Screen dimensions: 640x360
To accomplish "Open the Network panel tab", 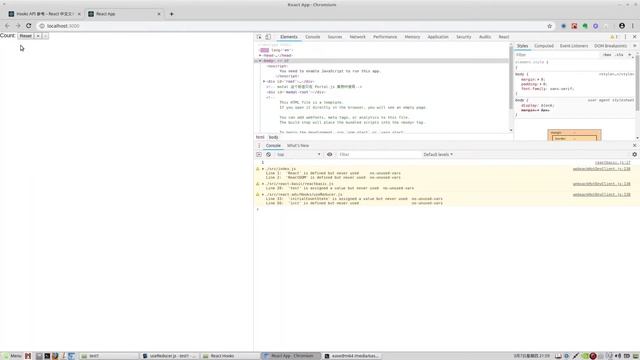I will [358, 37].
